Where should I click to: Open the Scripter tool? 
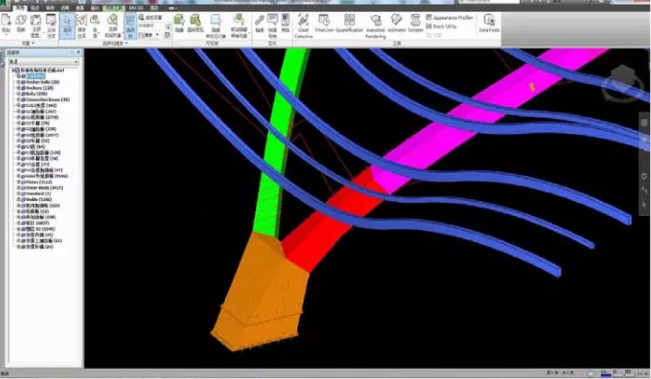pos(415,23)
